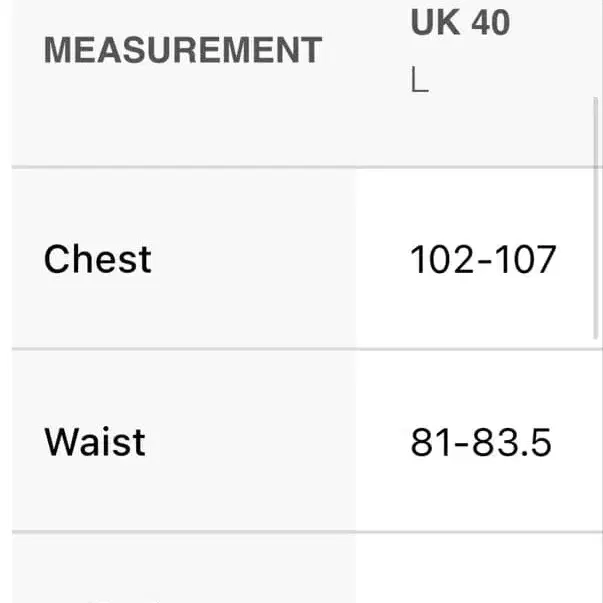
Task: Click the 83.5 upper waist measurement
Action: point(511,443)
